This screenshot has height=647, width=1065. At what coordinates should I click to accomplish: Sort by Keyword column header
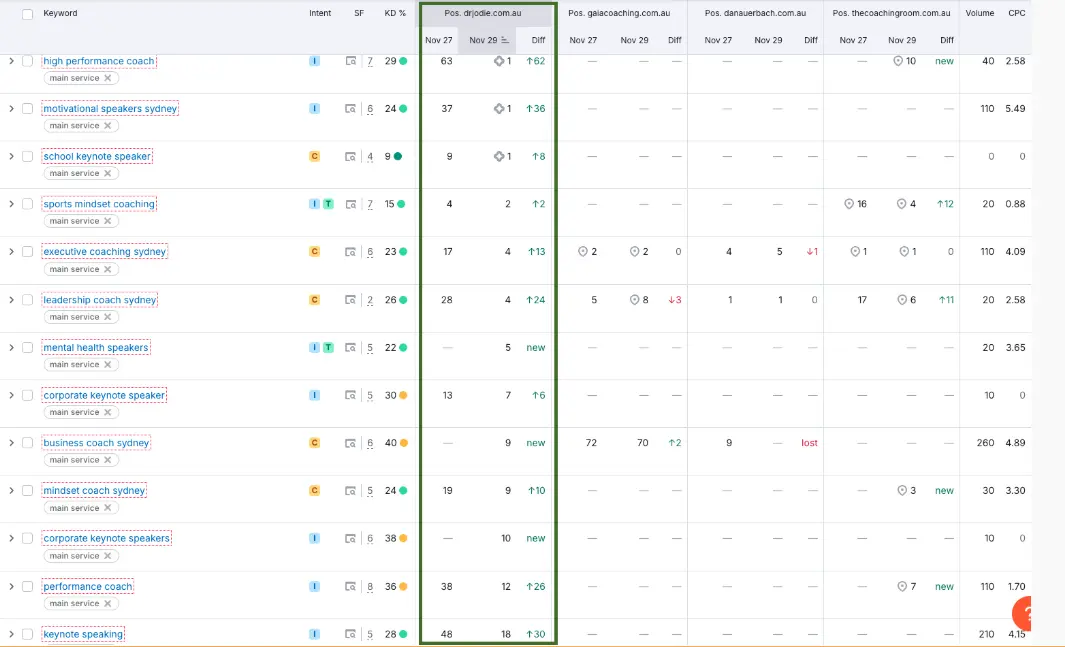60,13
